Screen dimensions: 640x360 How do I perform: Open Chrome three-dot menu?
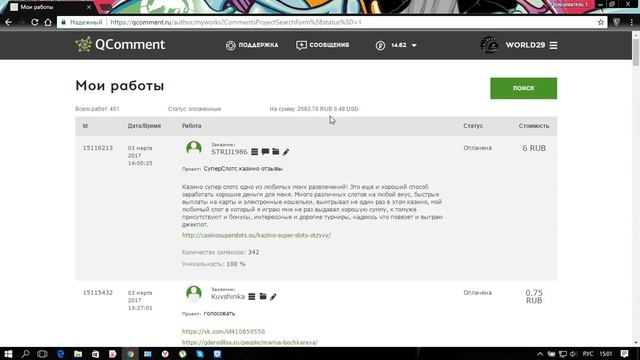(x=631, y=22)
